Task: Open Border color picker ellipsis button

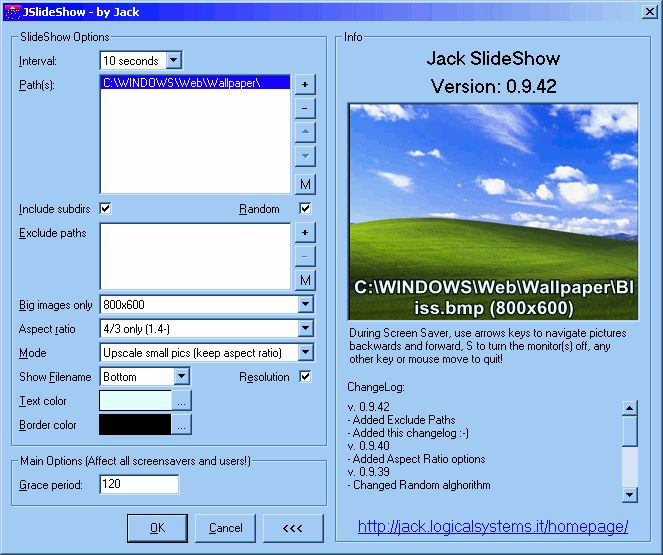Action: pos(181,424)
